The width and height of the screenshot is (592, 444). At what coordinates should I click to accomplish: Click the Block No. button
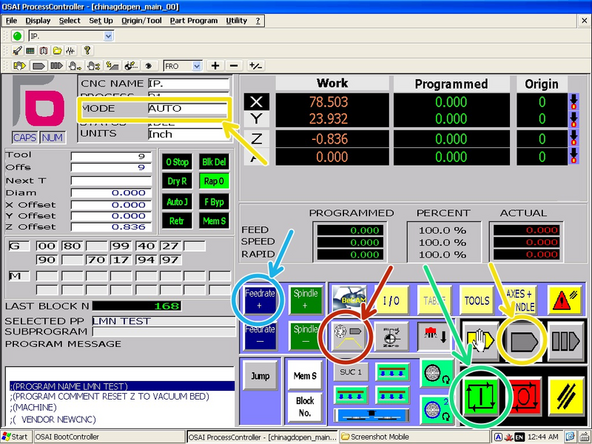pos(305,407)
